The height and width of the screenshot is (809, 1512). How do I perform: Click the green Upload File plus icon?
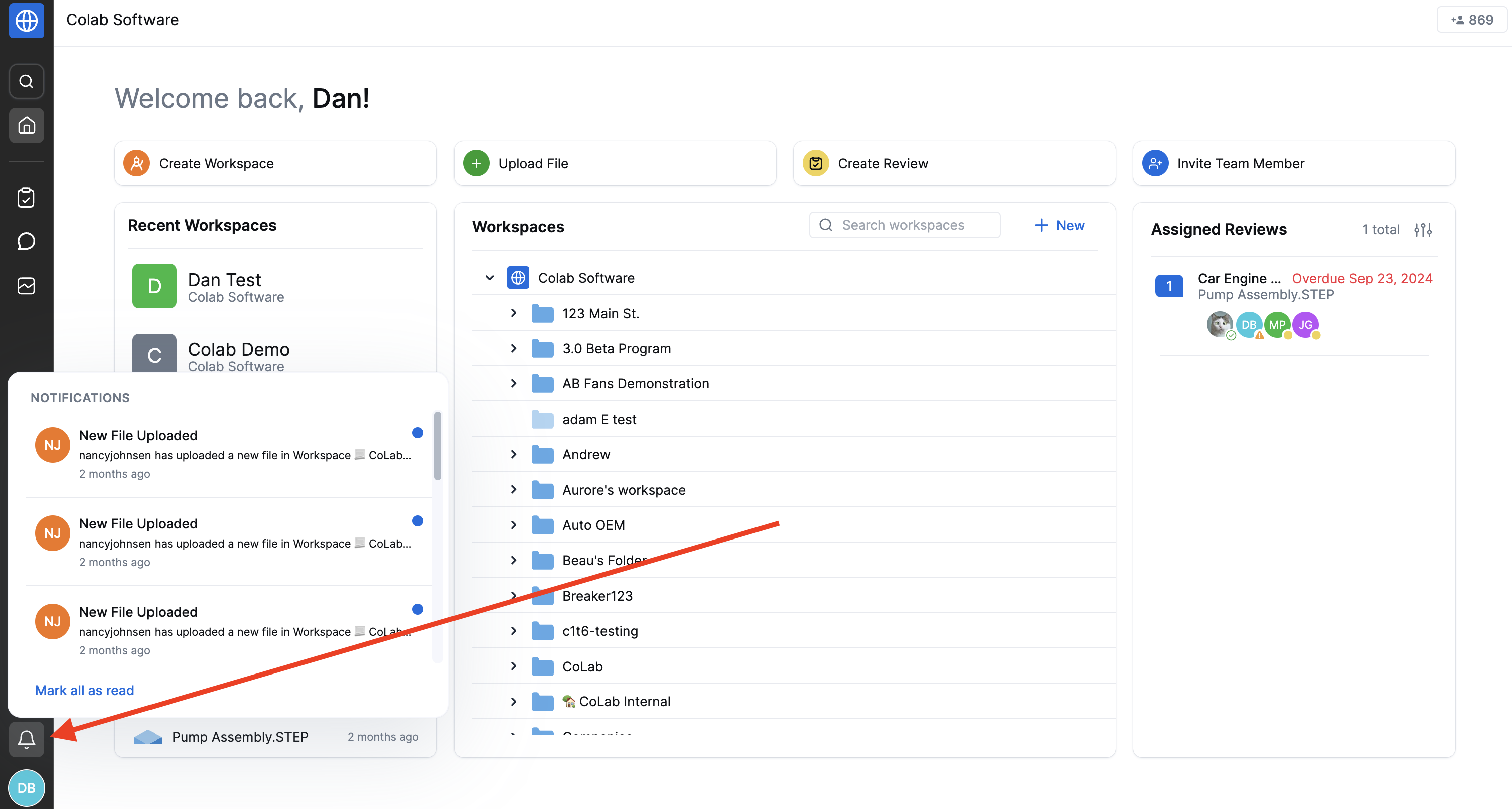476,163
